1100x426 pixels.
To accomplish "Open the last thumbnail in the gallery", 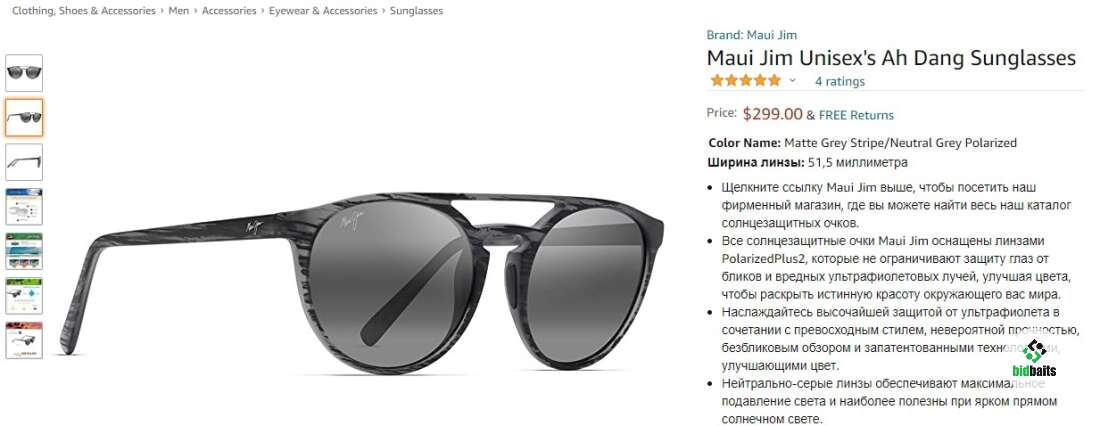I will coord(24,340).
